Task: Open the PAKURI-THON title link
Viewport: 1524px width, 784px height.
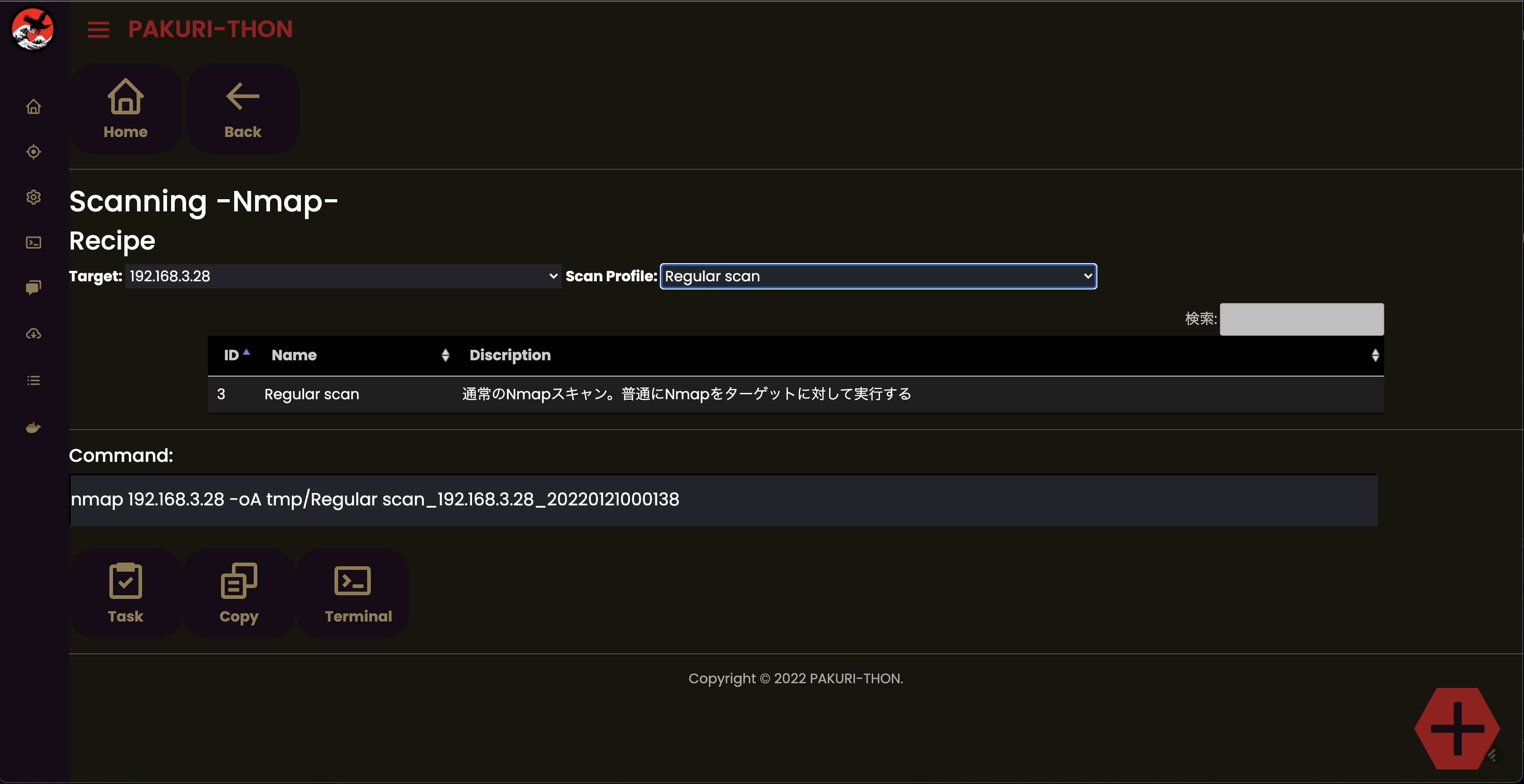Action: (210, 29)
